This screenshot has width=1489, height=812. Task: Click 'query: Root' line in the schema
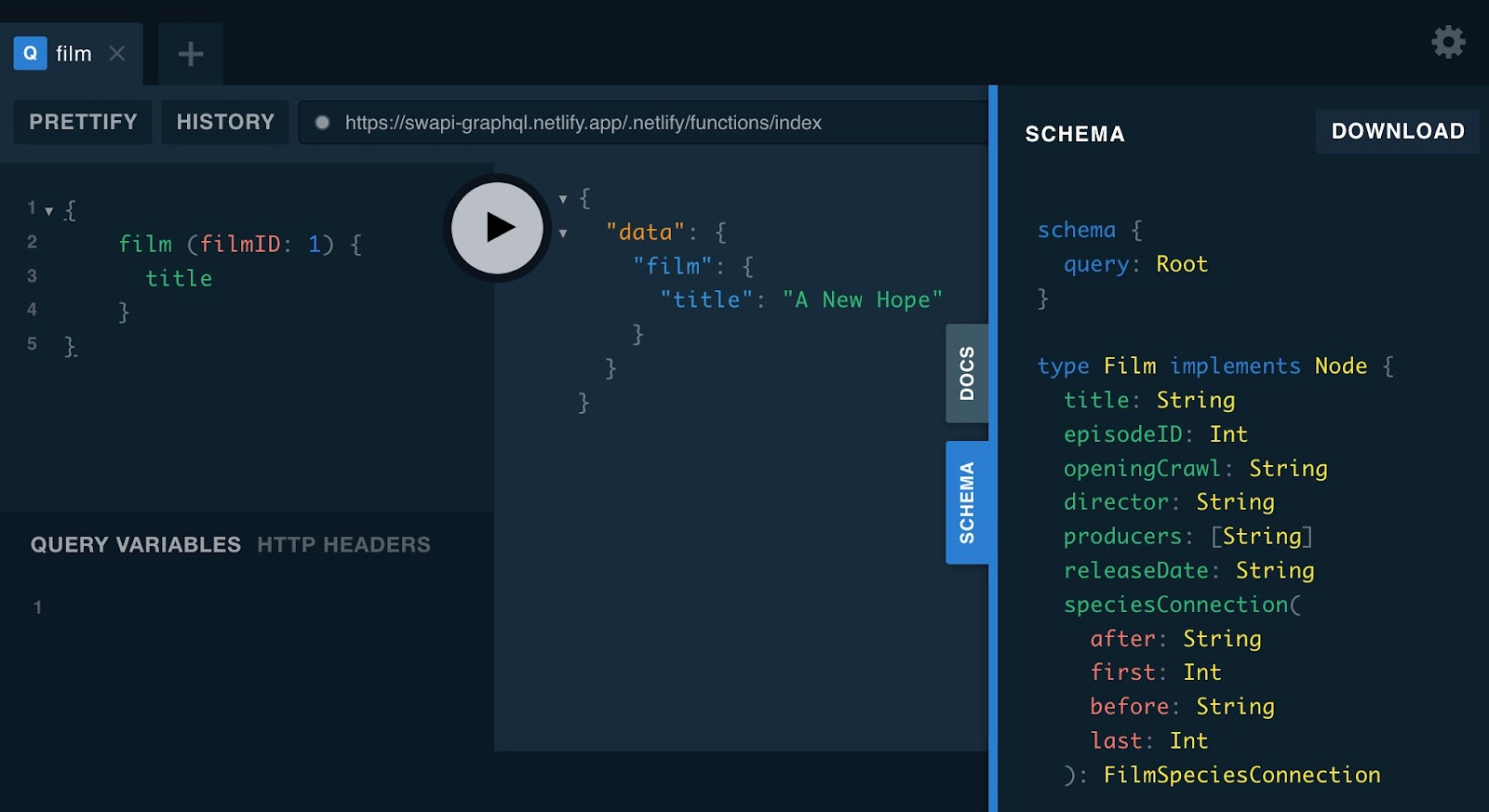tap(1135, 264)
